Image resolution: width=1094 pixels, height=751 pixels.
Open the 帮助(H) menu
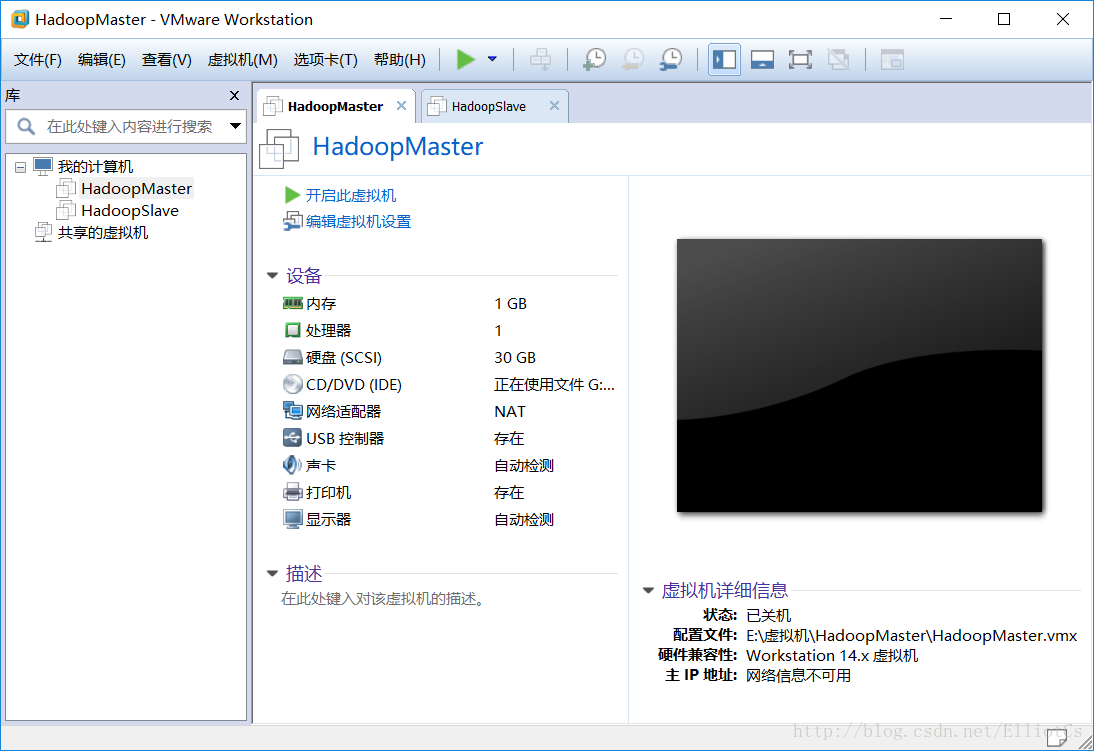click(x=400, y=60)
